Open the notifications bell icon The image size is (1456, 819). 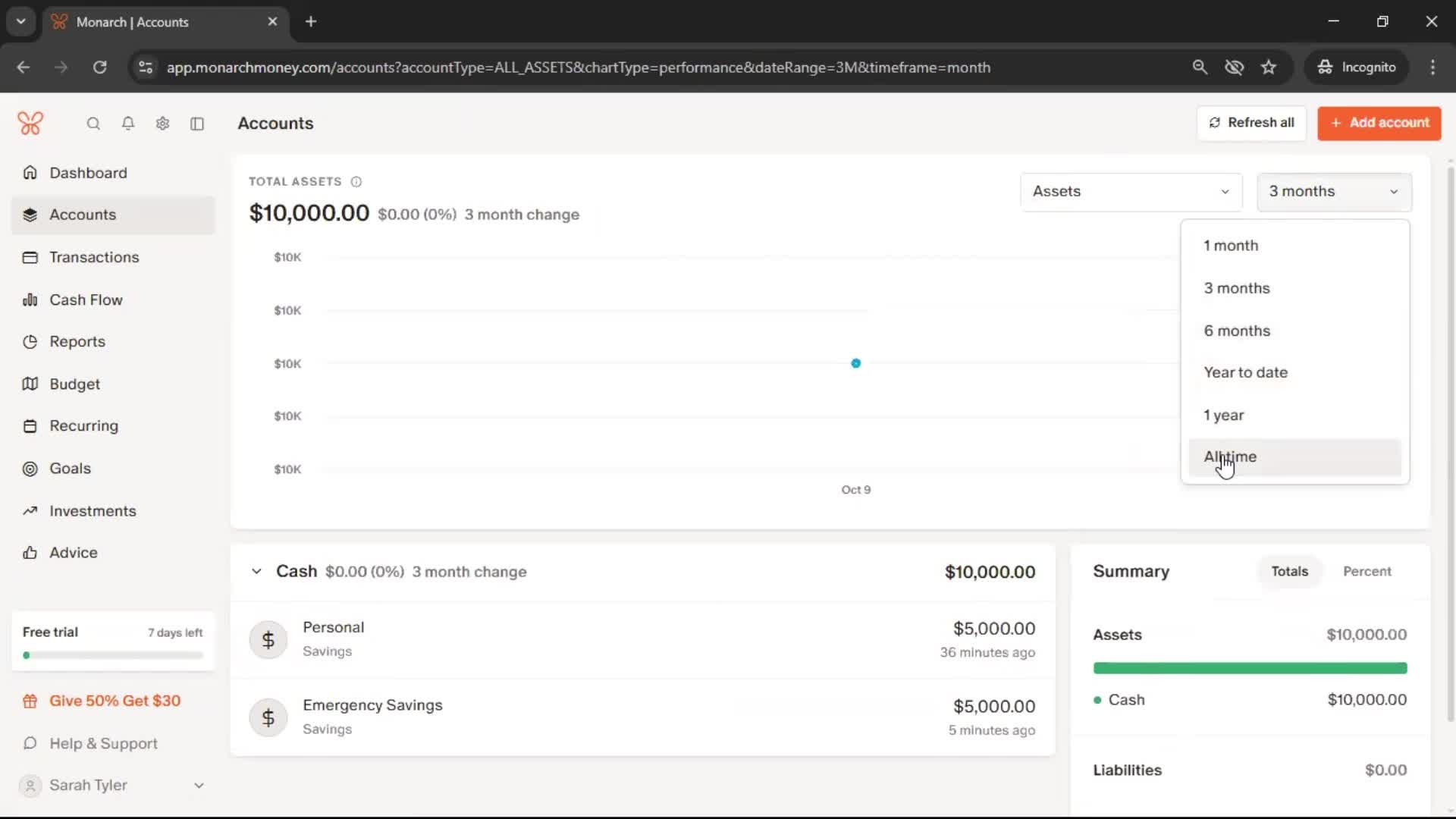point(128,124)
